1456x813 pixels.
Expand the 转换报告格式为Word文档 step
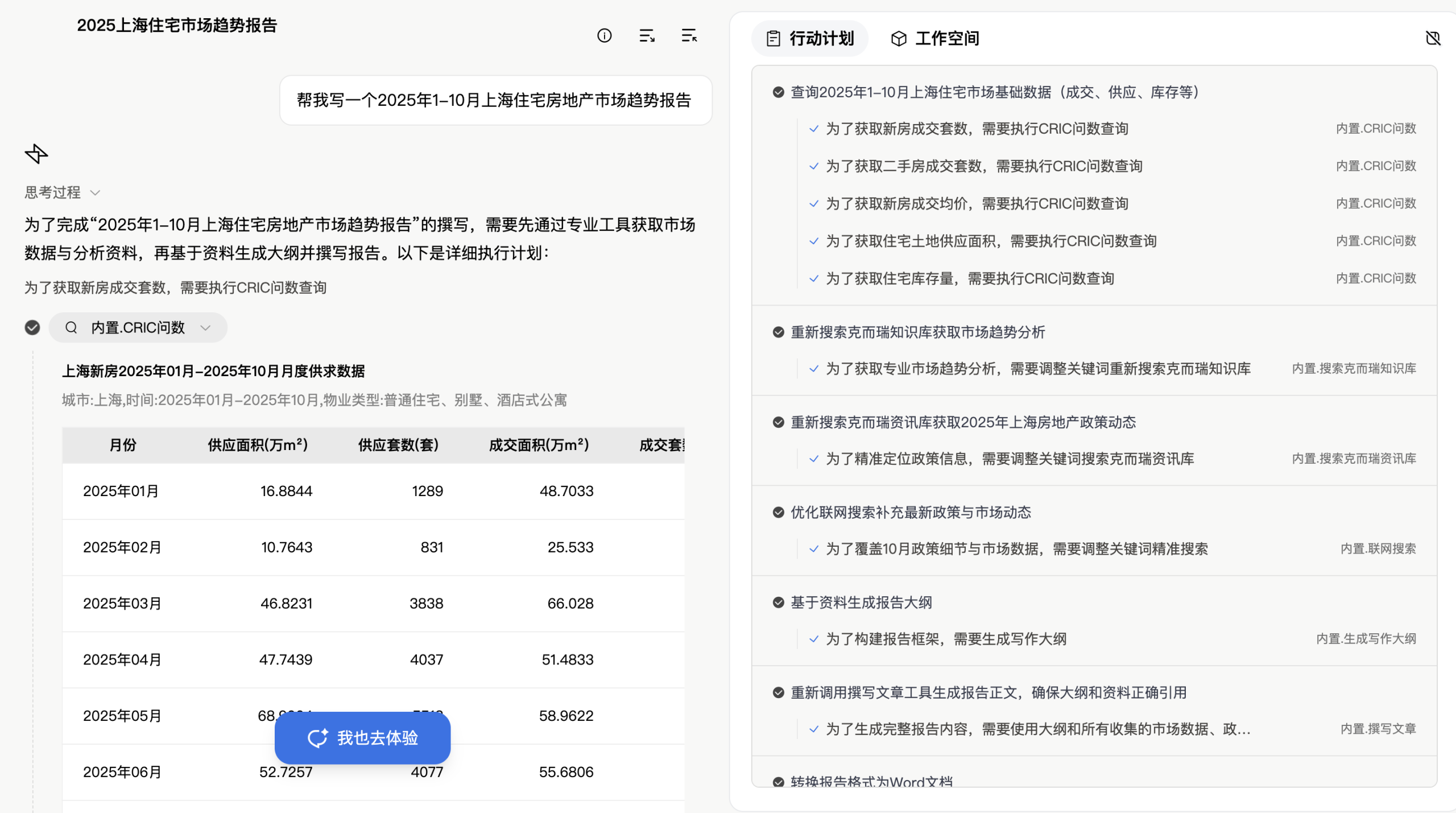872,782
